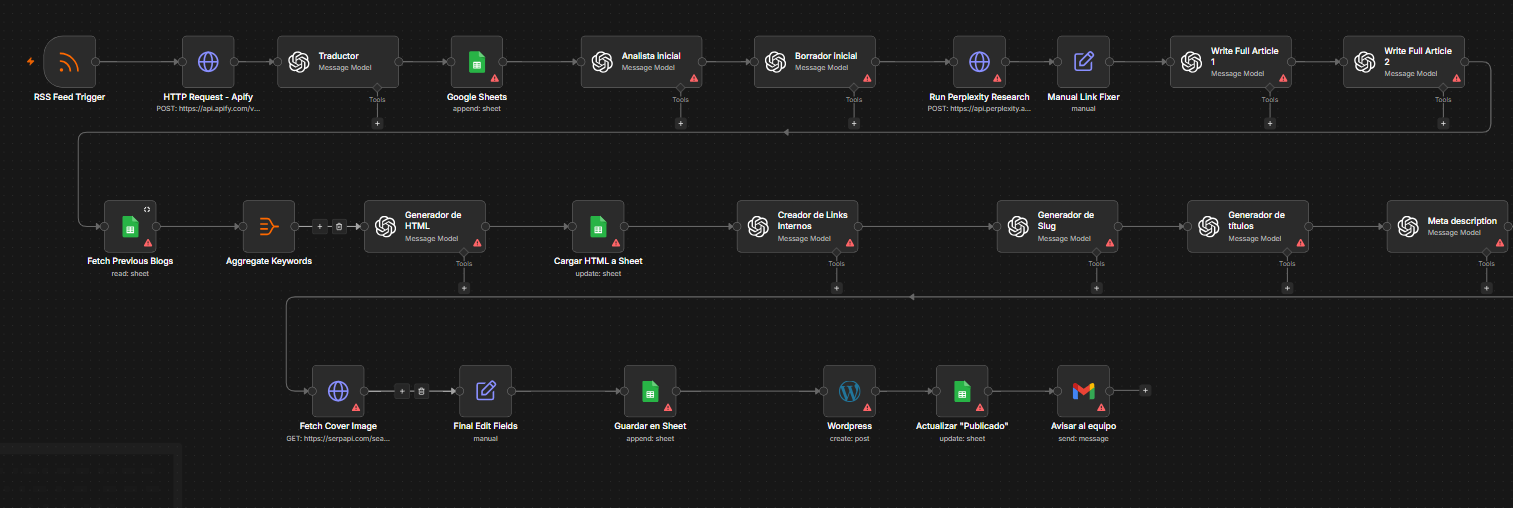Click the output connector of Manual Link Fixer

1109,62
